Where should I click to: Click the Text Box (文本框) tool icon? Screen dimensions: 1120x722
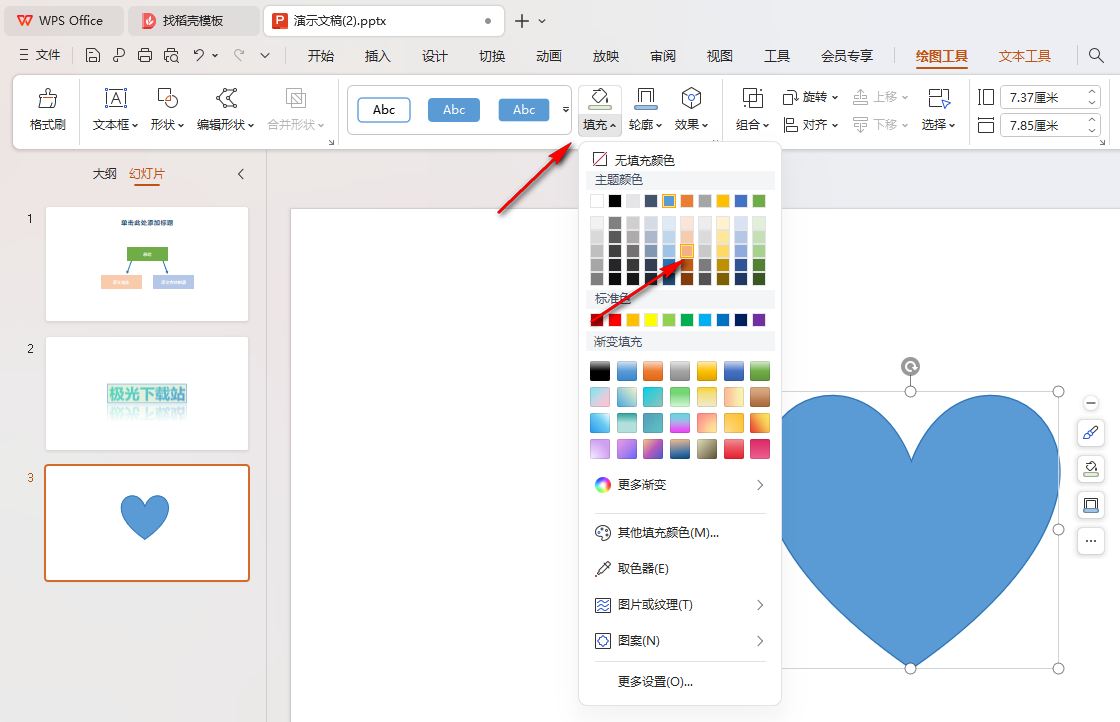(x=115, y=99)
